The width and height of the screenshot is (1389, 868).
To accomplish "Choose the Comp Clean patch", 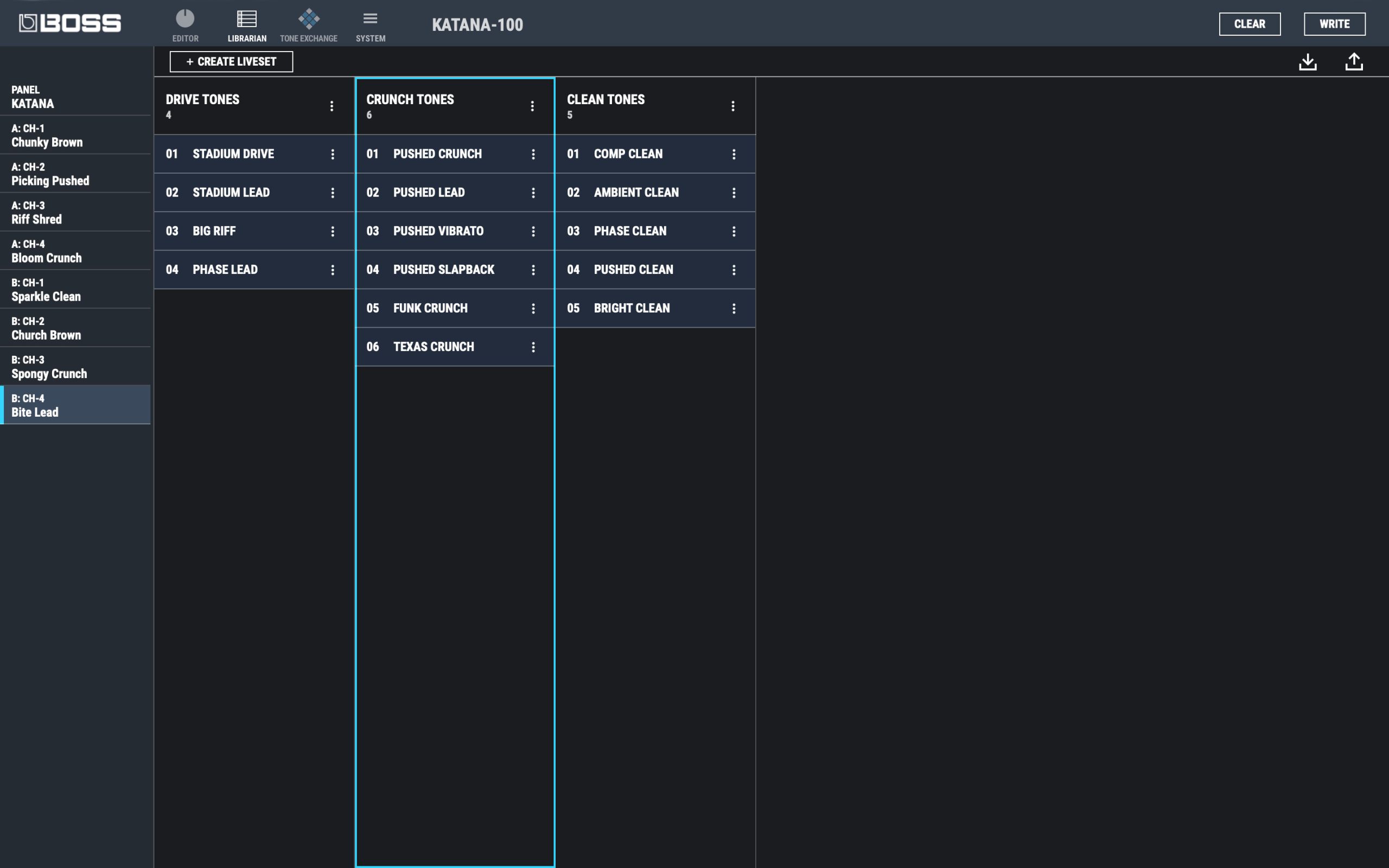I will point(655,154).
